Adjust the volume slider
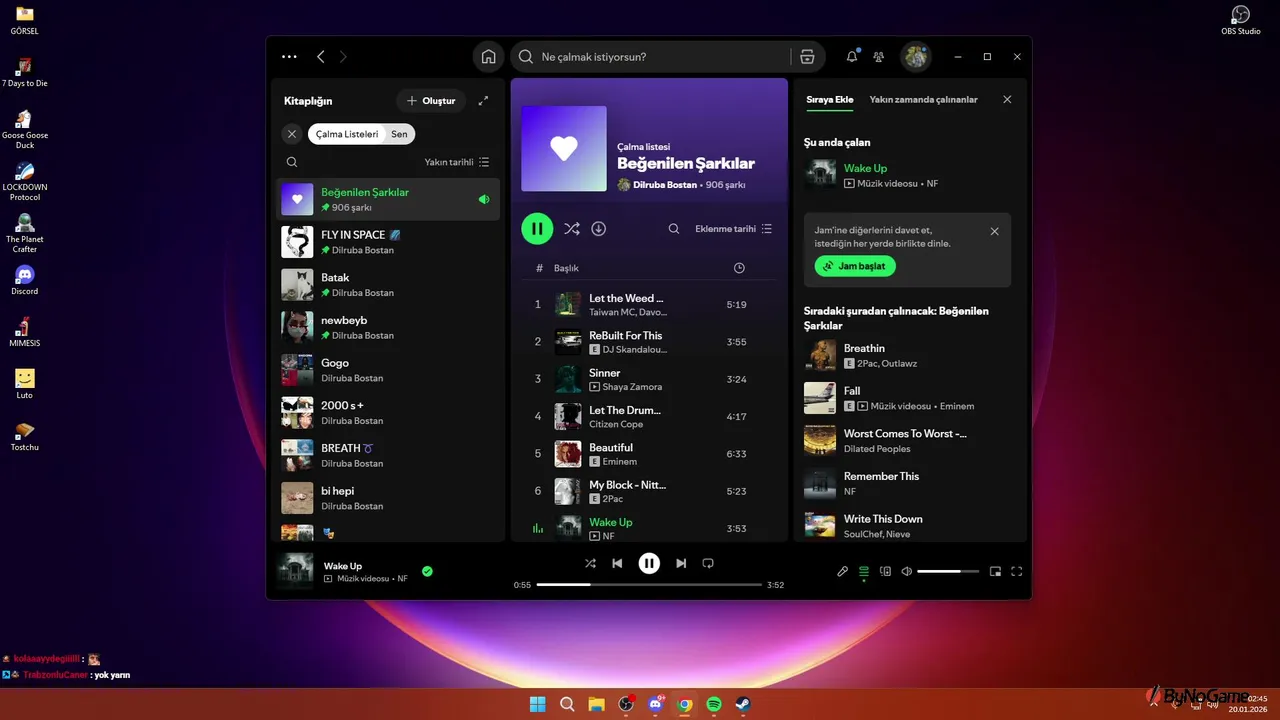This screenshot has width=1280, height=720. pyautogui.click(x=946, y=572)
